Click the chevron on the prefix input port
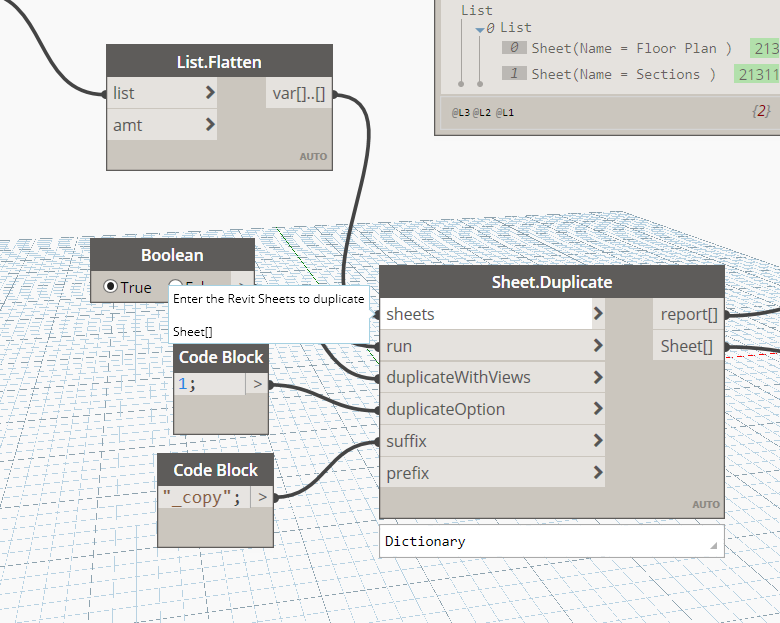The height and width of the screenshot is (623, 780). coord(598,473)
